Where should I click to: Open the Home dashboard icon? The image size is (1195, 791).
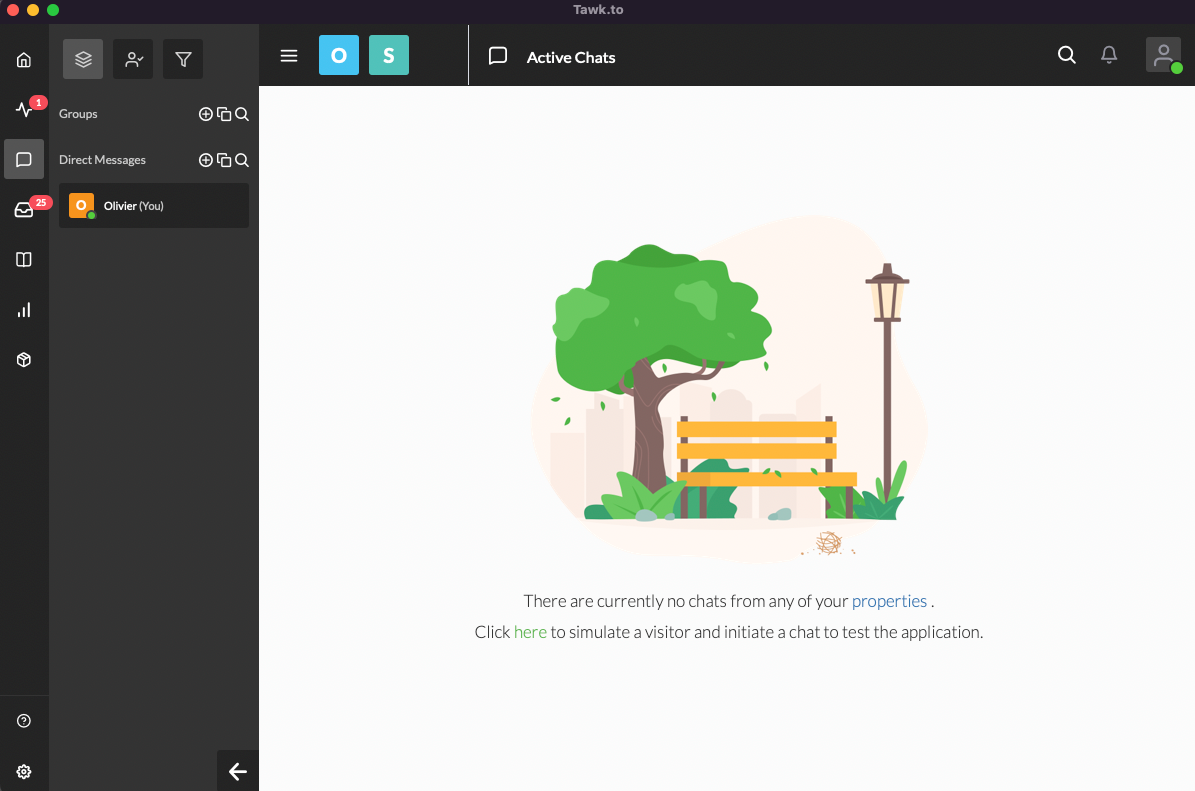tap(24, 59)
